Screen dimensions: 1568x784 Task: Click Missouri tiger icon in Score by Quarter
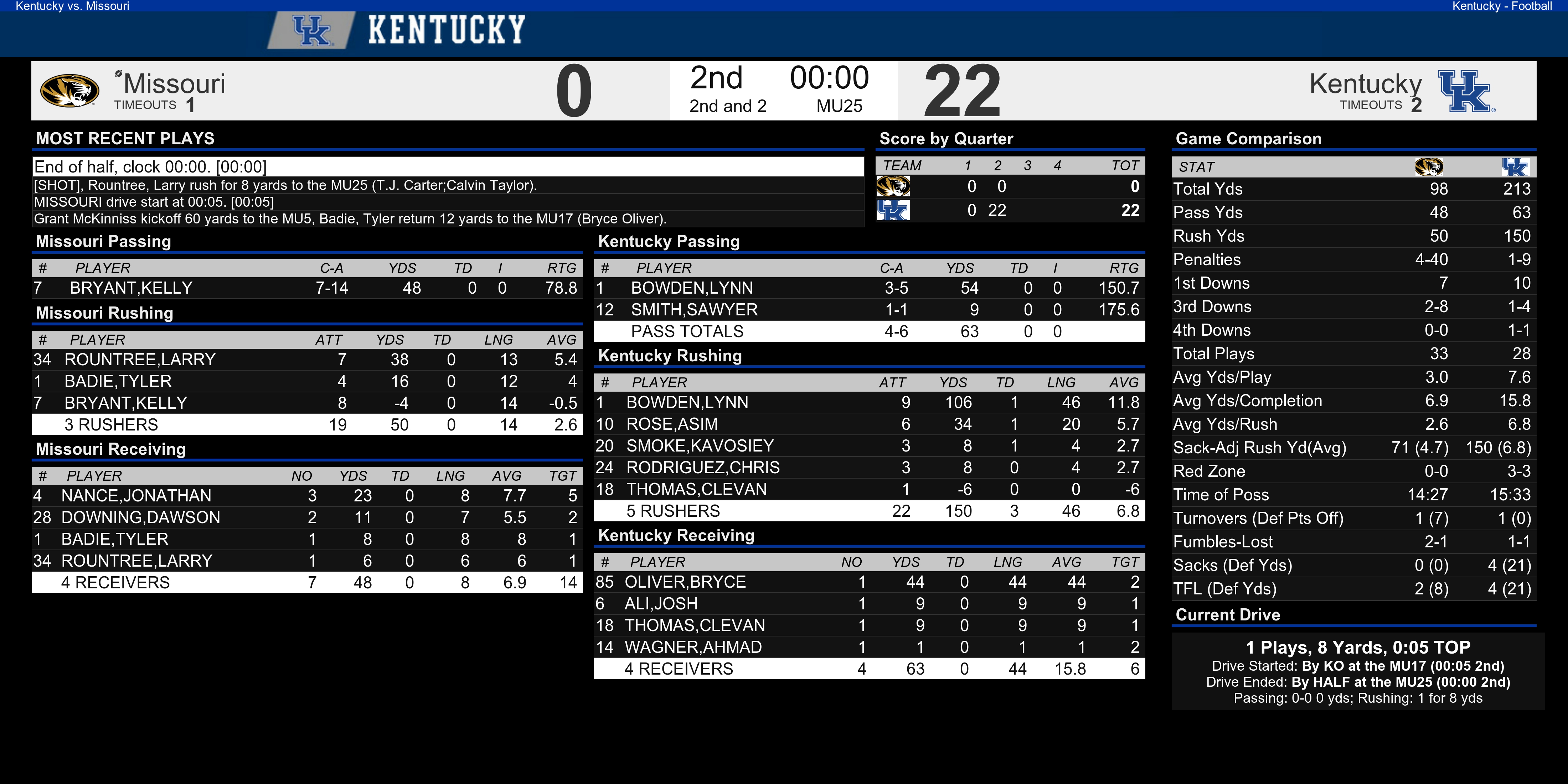click(x=893, y=186)
